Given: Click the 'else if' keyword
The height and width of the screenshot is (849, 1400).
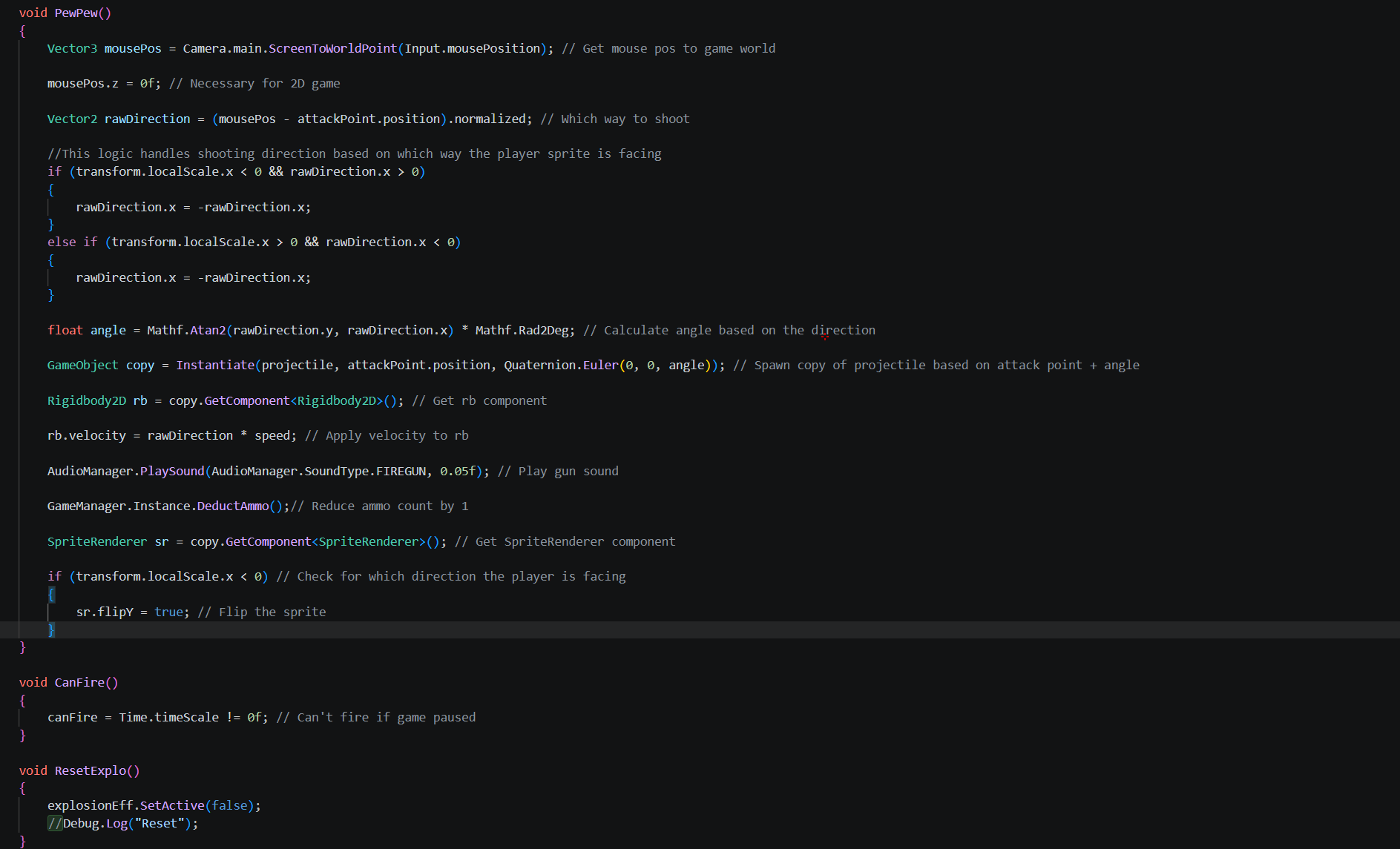Looking at the screenshot, I should click(72, 242).
